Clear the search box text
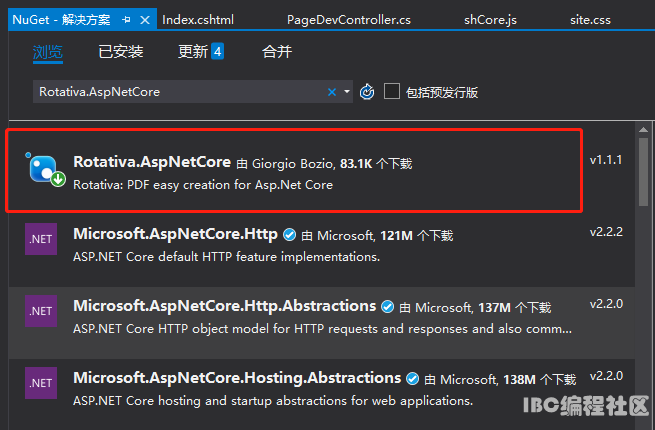Viewport: 655px width, 430px height. [332, 92]
